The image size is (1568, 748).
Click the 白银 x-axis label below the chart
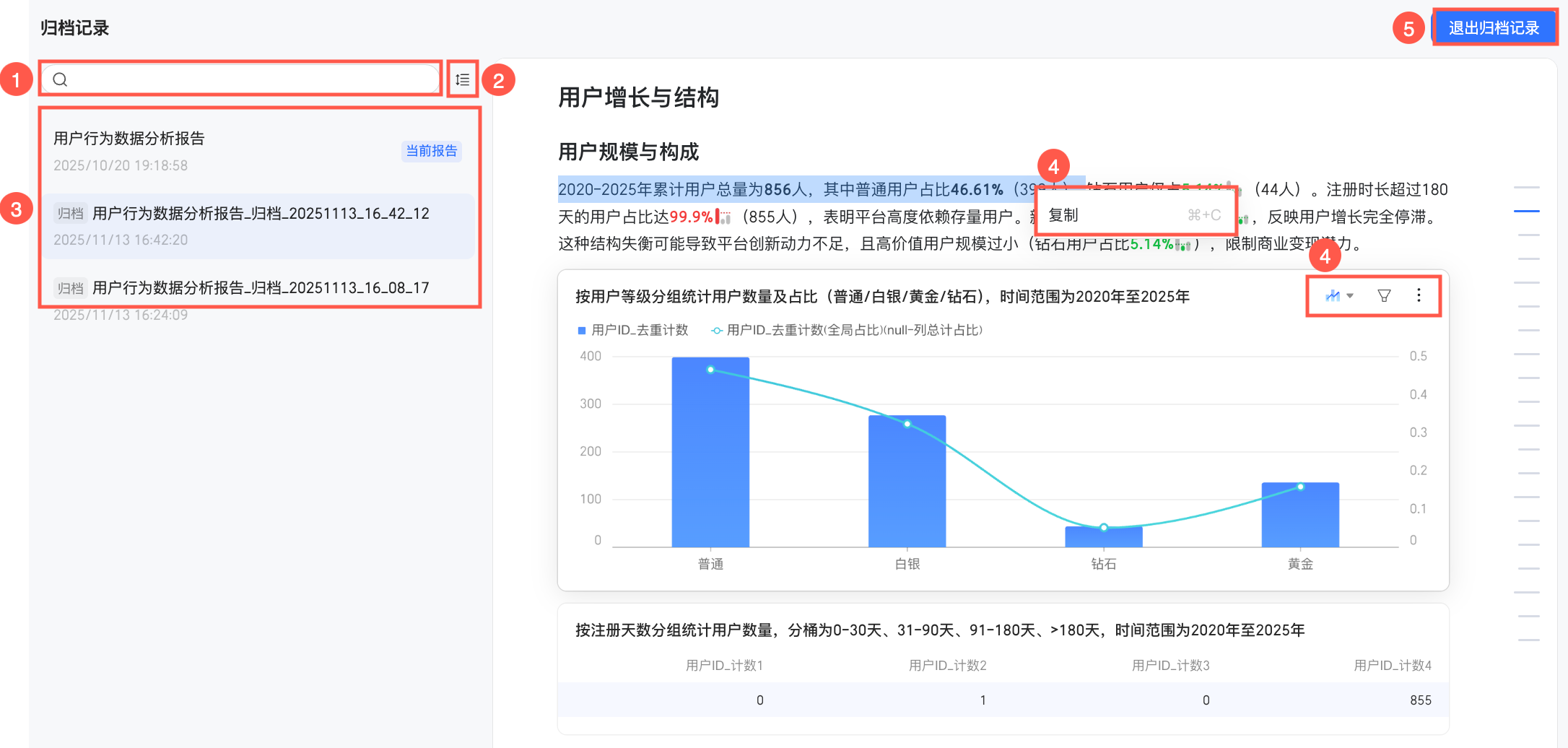[x=907, y=564]
